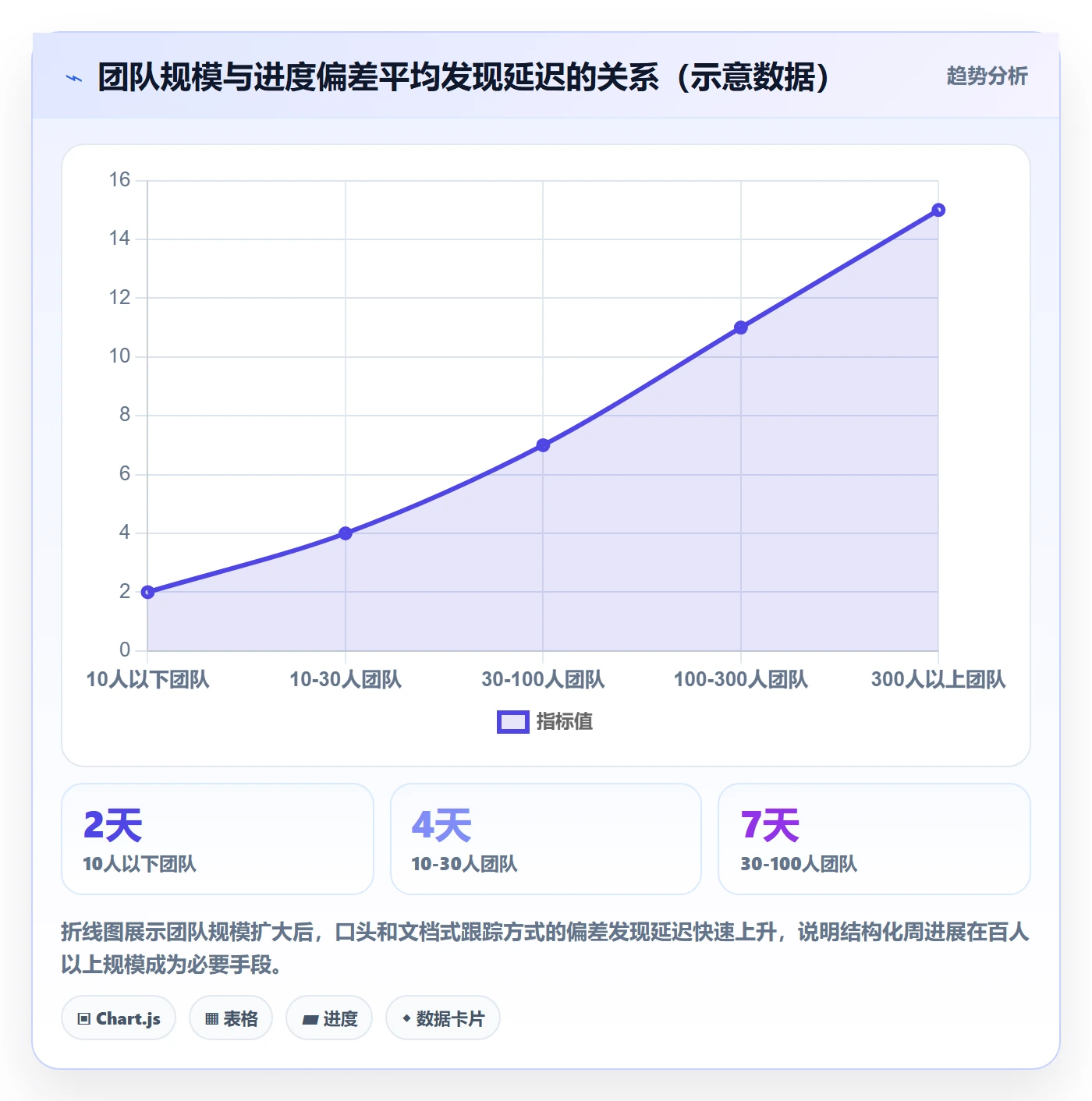The image size is (1092, 1101).
Task: Click the grid icon in 表格 chip
Action: 211,1019
